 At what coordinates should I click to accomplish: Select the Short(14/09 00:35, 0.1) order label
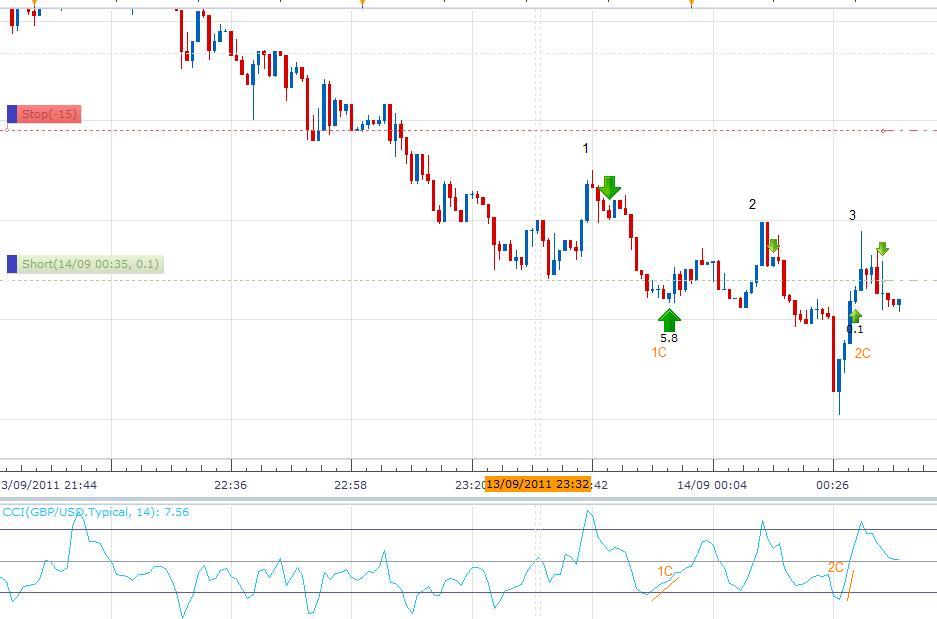coord(90,264)
